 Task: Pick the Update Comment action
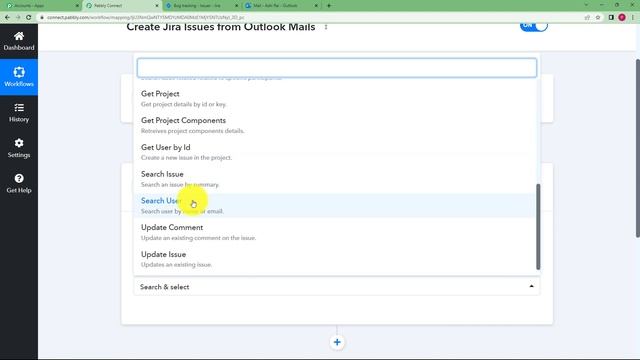tap(335, 232)
